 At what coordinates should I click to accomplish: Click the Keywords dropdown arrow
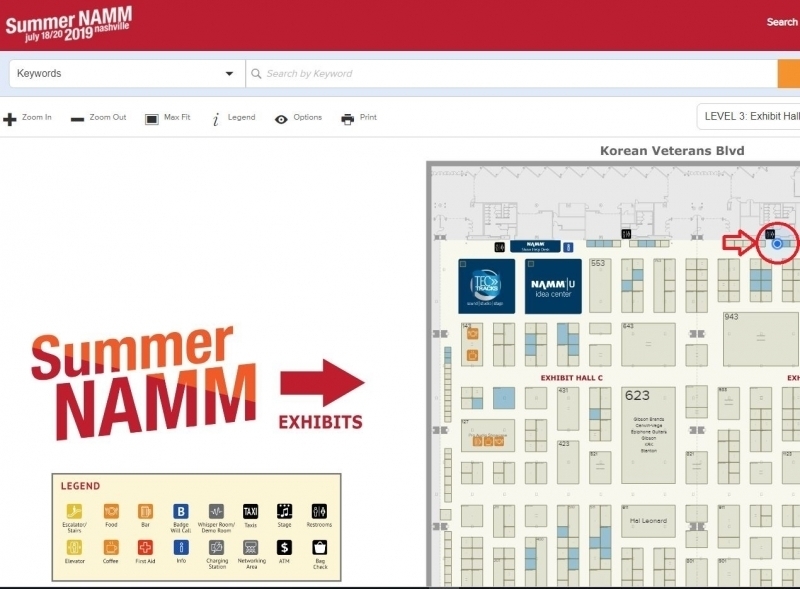[230, 74]
